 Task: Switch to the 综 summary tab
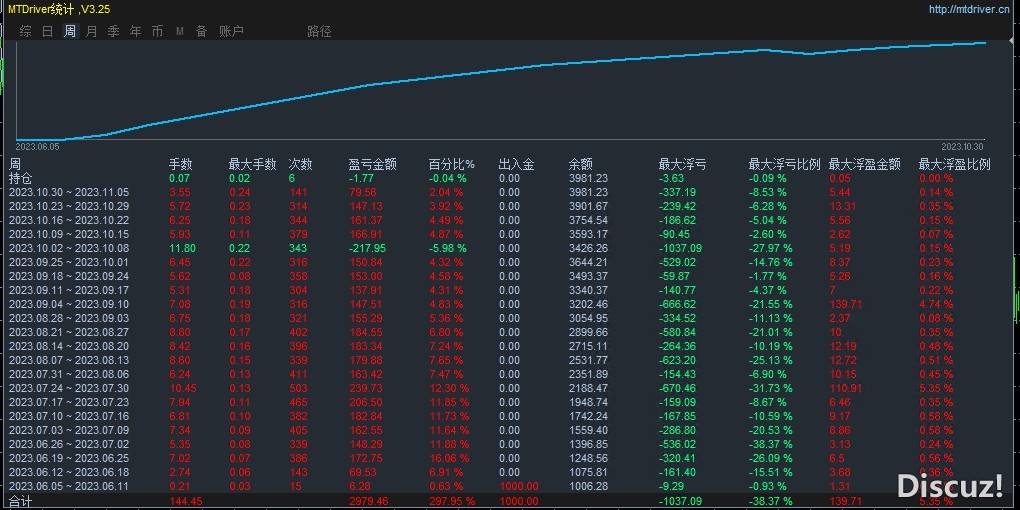click(26, 31)
